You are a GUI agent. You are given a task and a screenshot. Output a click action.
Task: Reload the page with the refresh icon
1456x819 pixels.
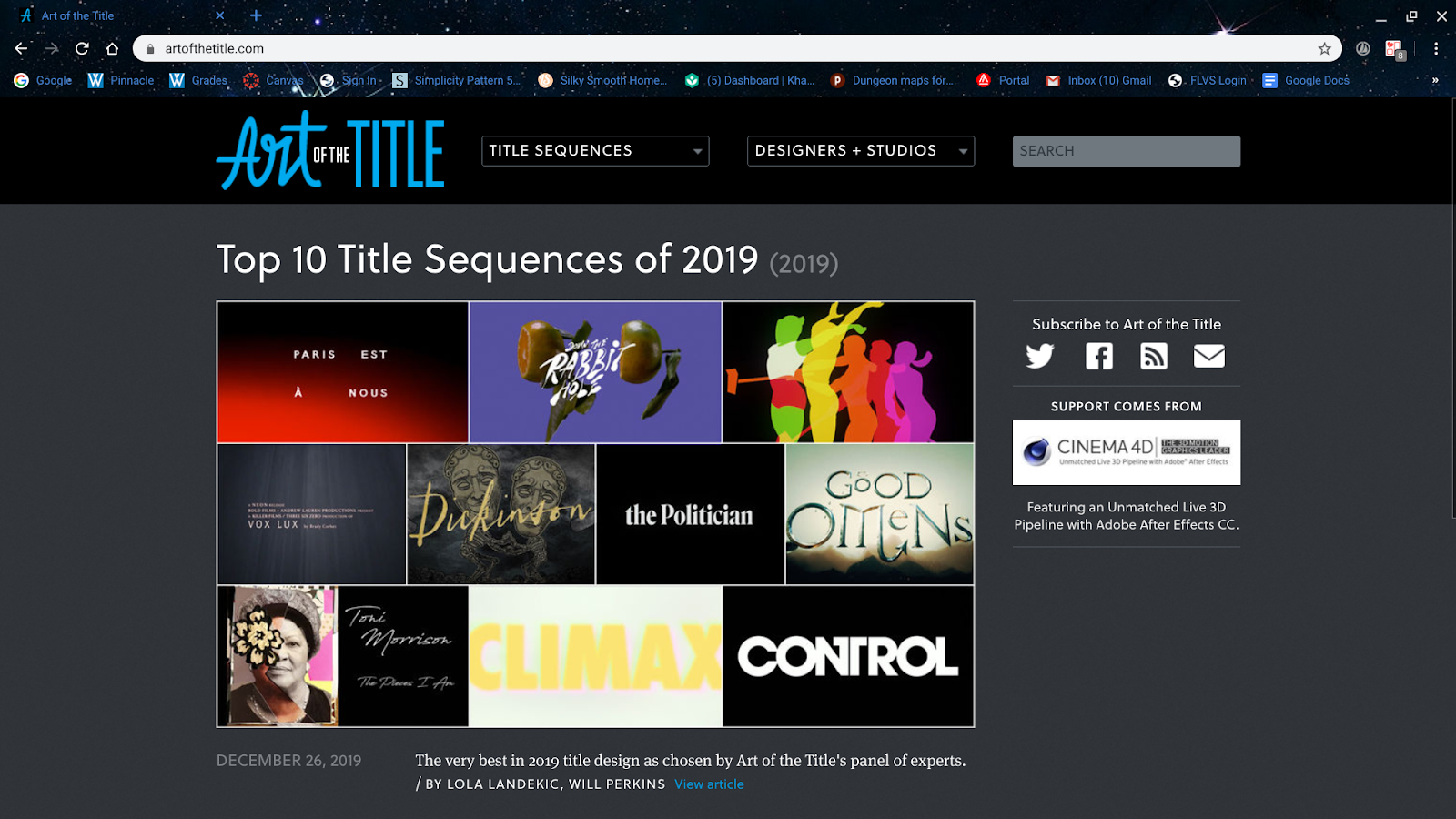[x=82, y=48]
